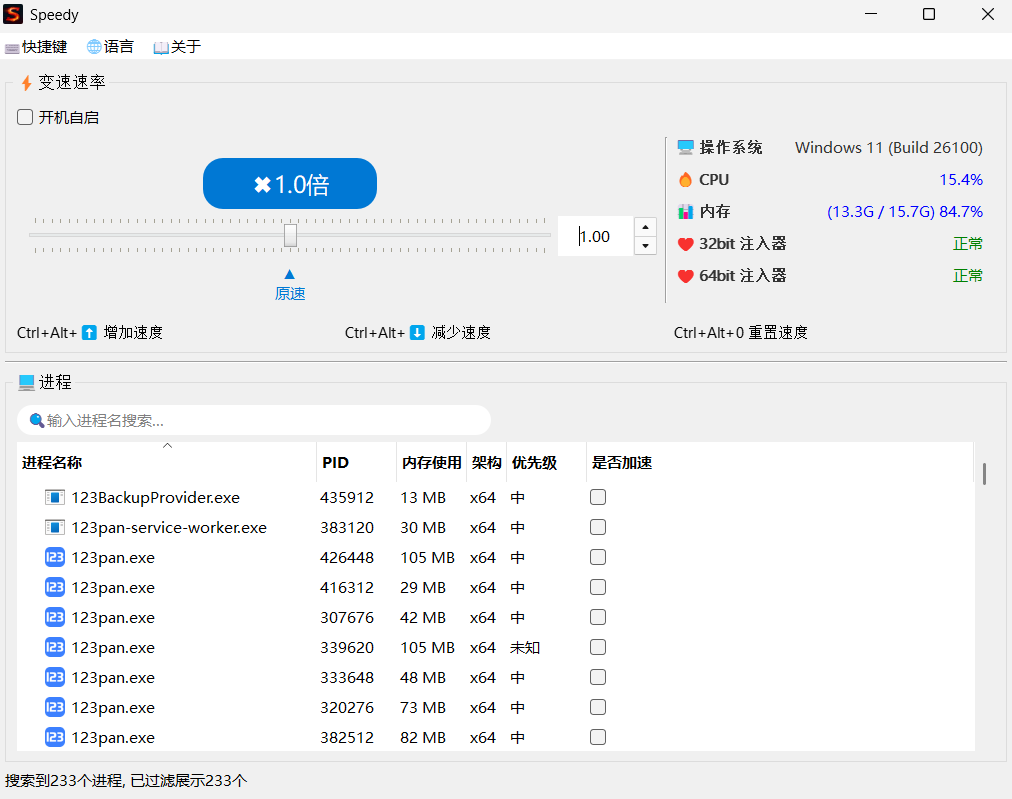Click 原速 to reset the speed

pos(289,293)
